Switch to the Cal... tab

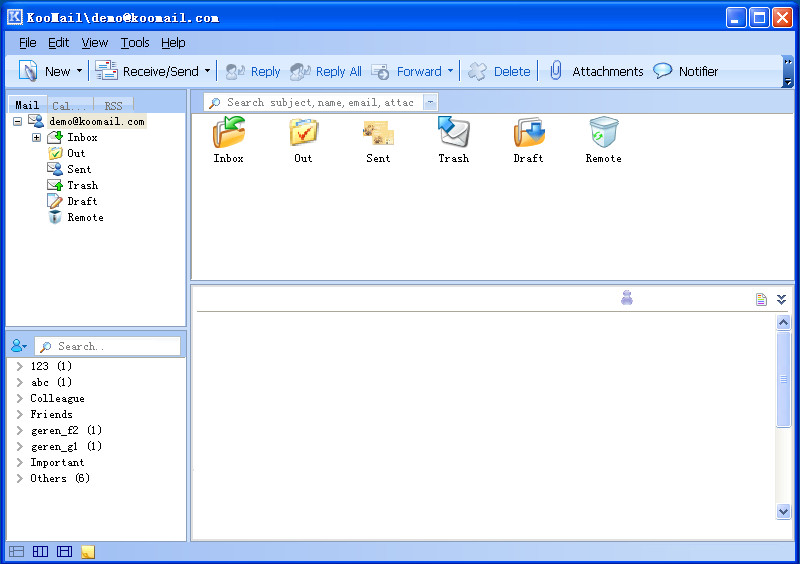pyautogui.click(x=69, y=105)
